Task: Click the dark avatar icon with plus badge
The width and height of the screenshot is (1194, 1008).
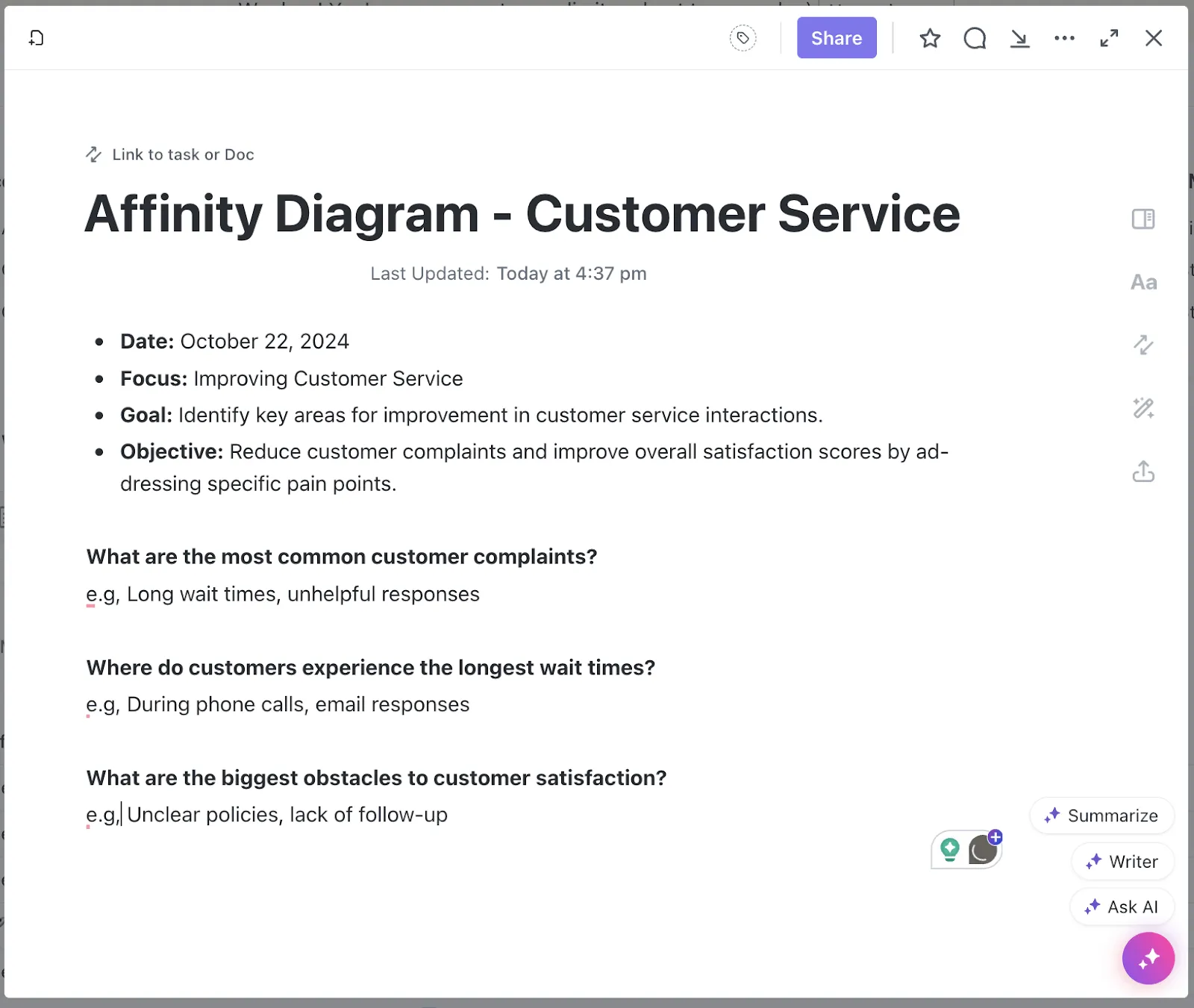Action: pyautogui.click(x=984, y=849)
